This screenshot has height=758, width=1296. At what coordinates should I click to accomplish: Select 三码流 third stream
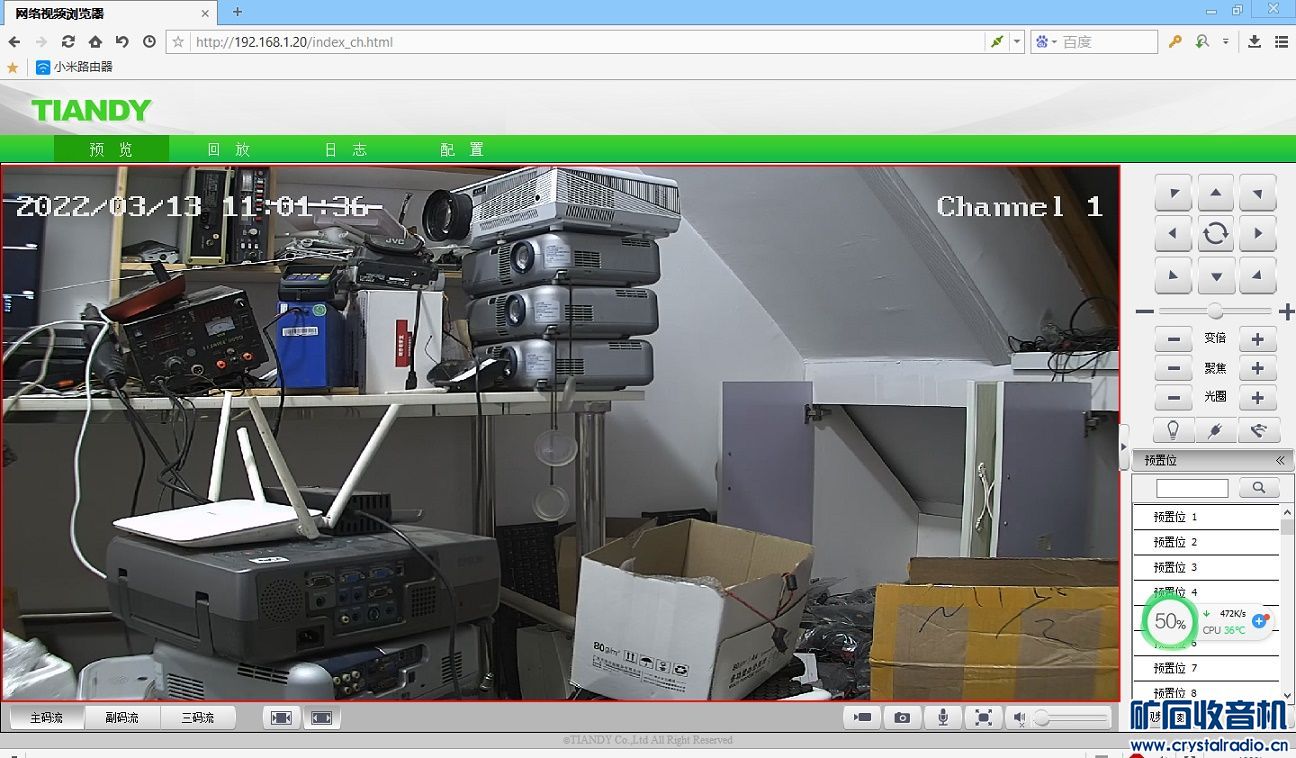coord(198,717)
